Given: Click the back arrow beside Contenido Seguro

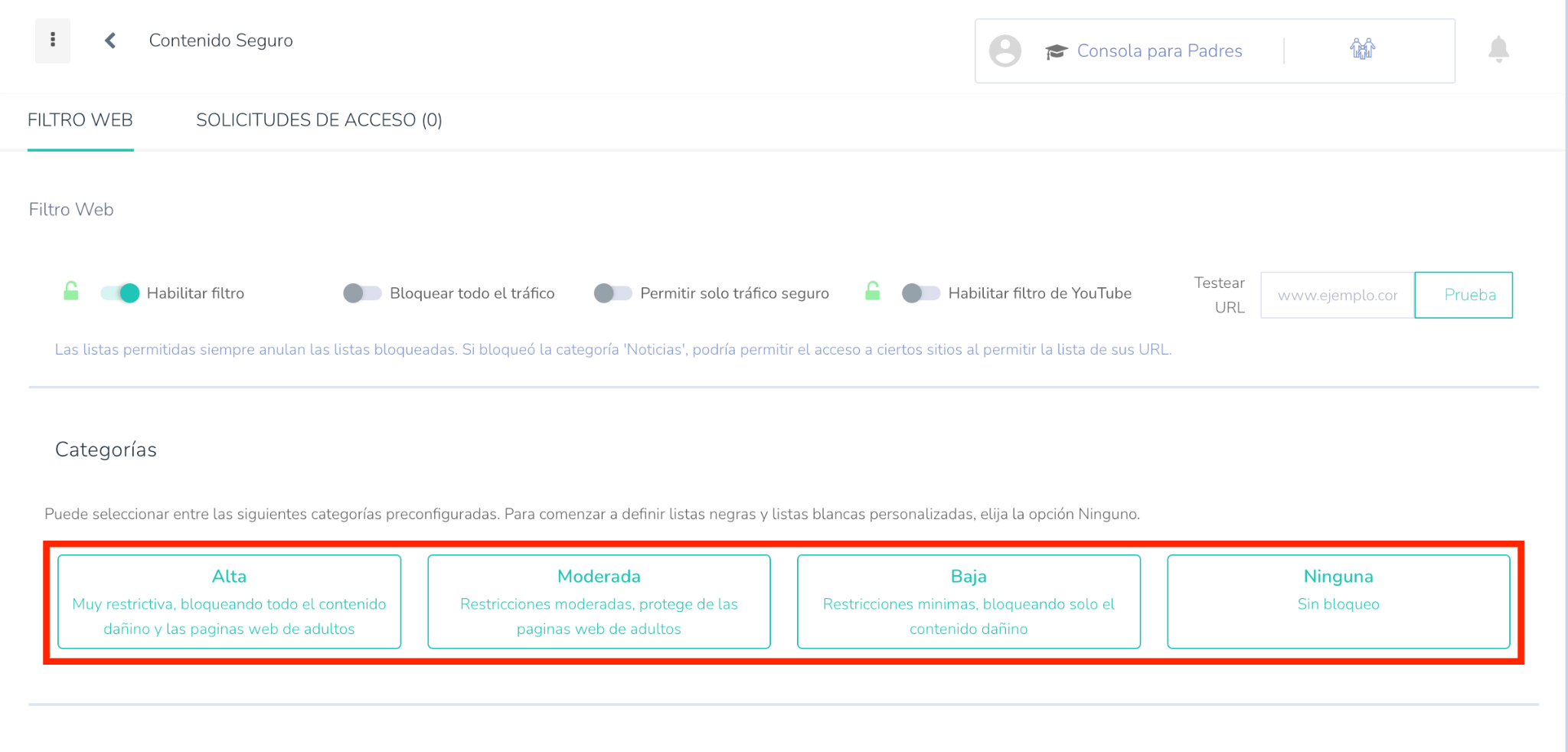Looking at the screenshot, I should click(110, 41).
